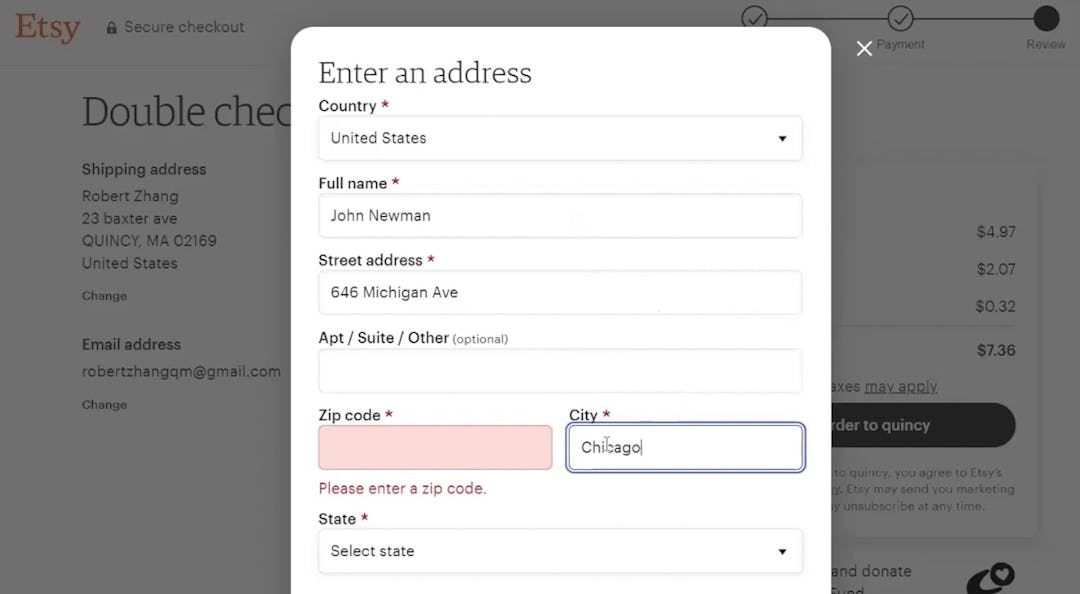The width and height of the screenshot is (1080, 594).
Task: Select the Payment step label
Action: click(x=901, y=44)
